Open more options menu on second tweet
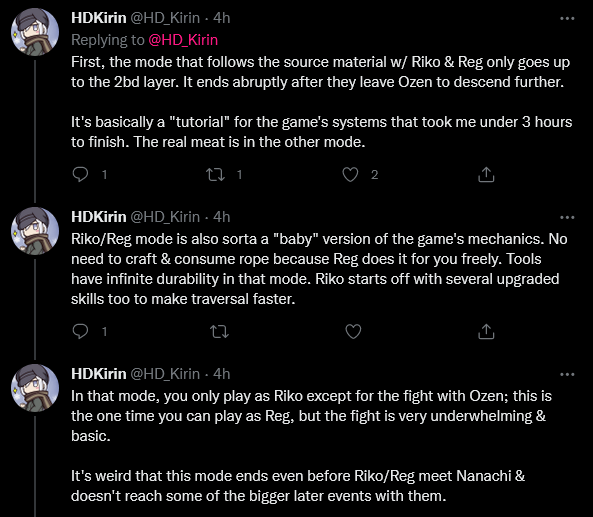 point(567,217)
